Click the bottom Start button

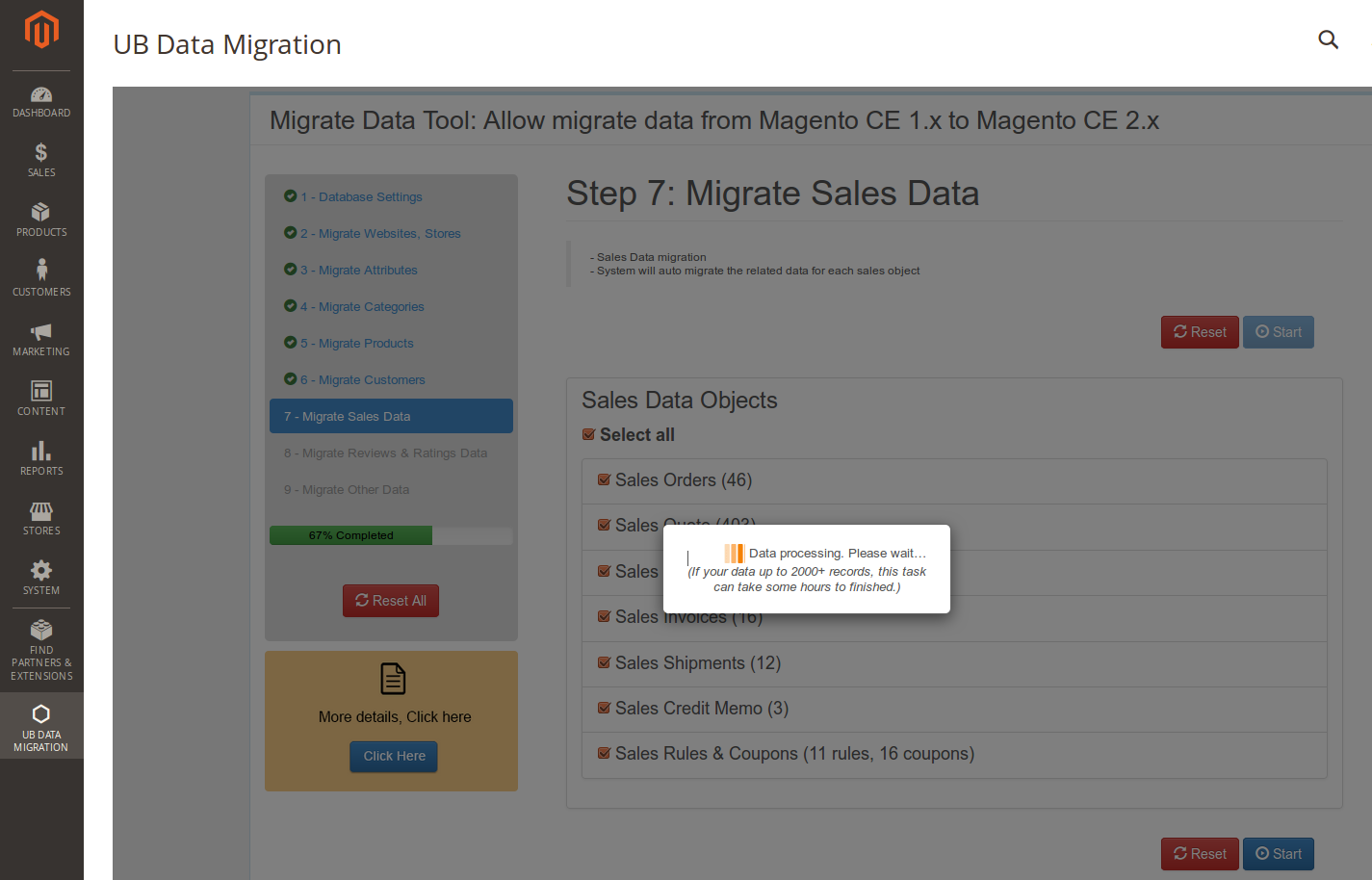point(1279,854)
